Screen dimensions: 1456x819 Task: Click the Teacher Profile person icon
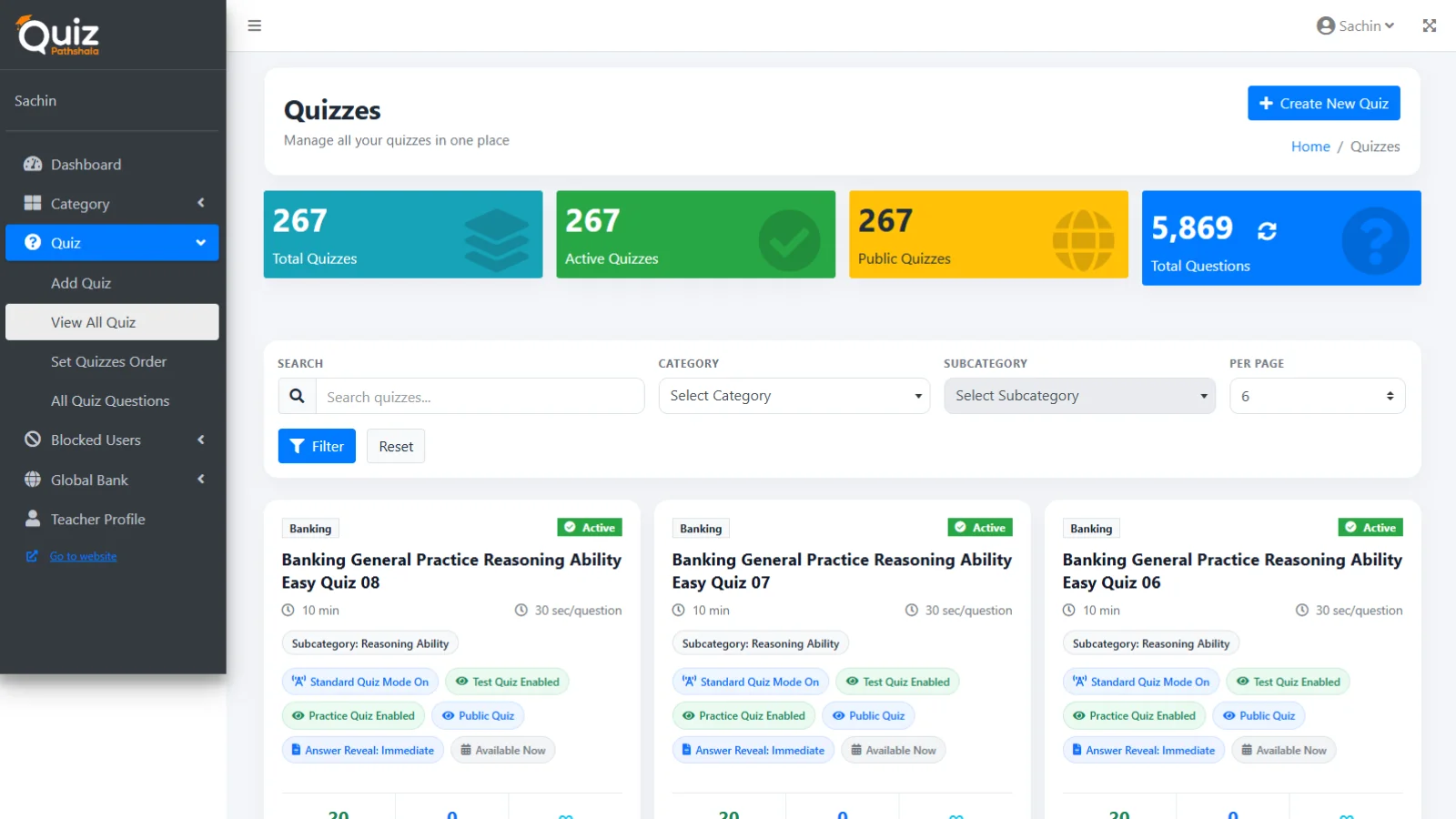tap(33, 518)
